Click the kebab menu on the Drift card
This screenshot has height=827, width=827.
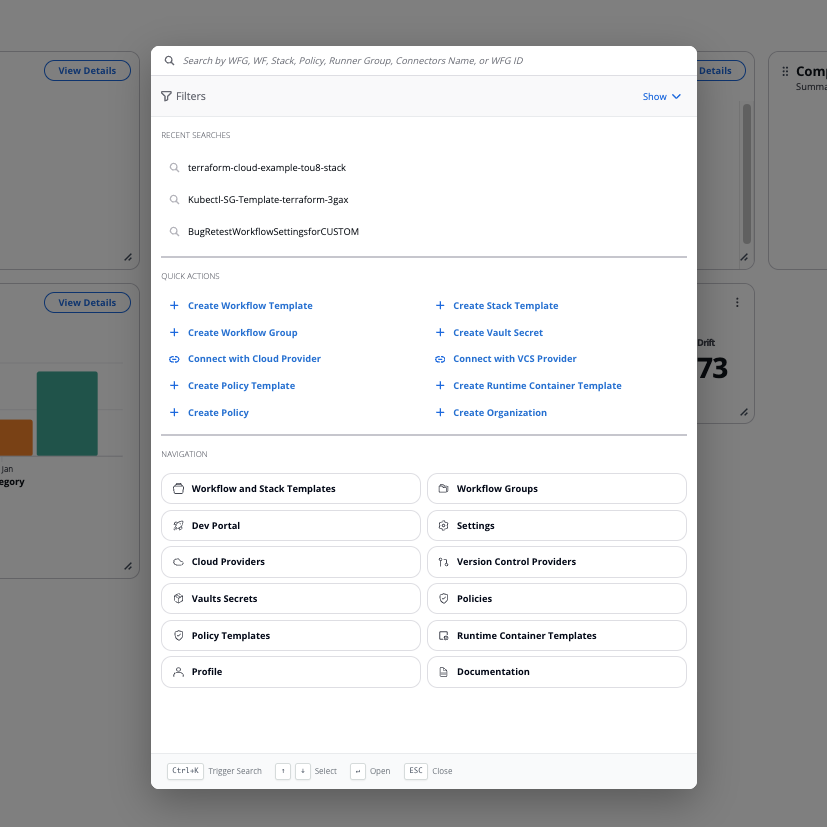[x=738, y=301]
